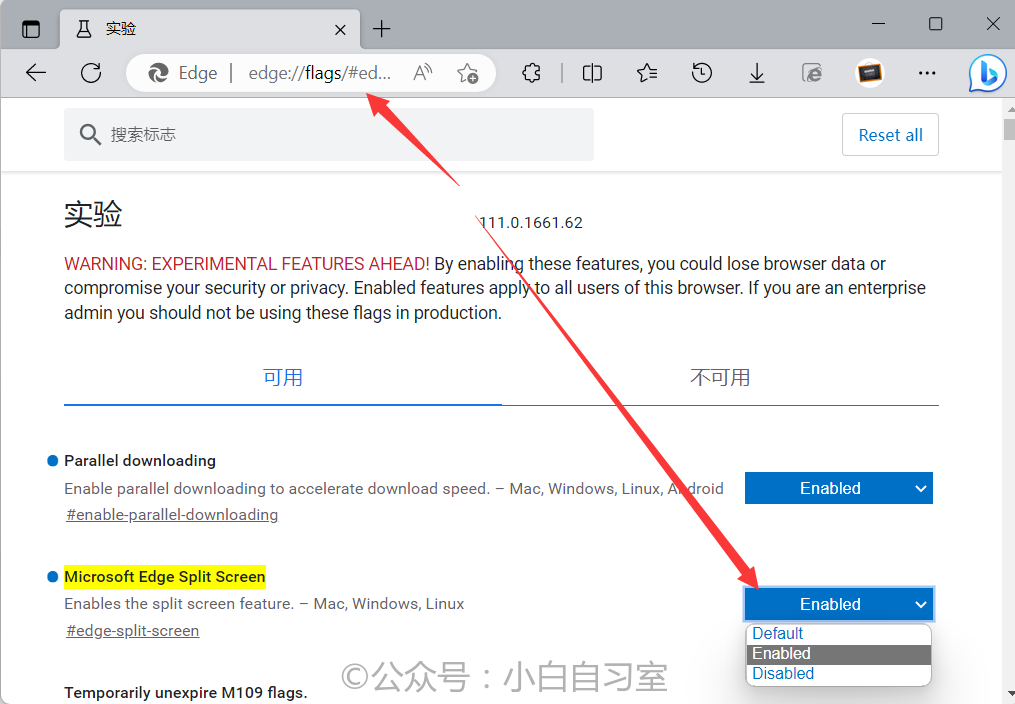This screenshot has height=704, width=1015.
Task: Open the Parallel downloading status dropdown
Action: [838, 488]
